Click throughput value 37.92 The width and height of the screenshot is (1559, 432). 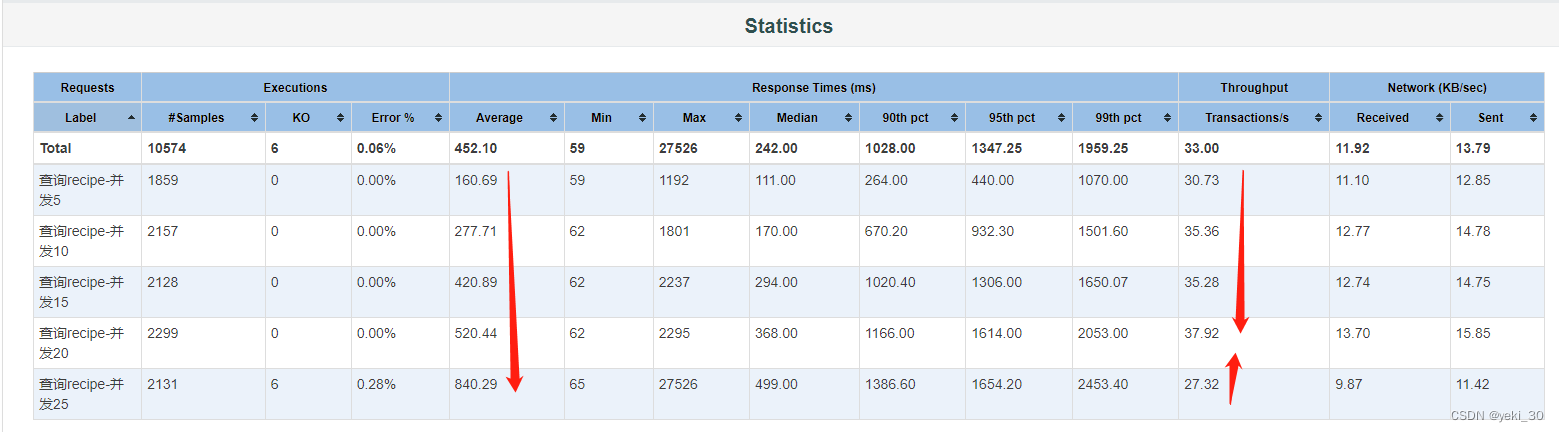(x=1201, y=334)
